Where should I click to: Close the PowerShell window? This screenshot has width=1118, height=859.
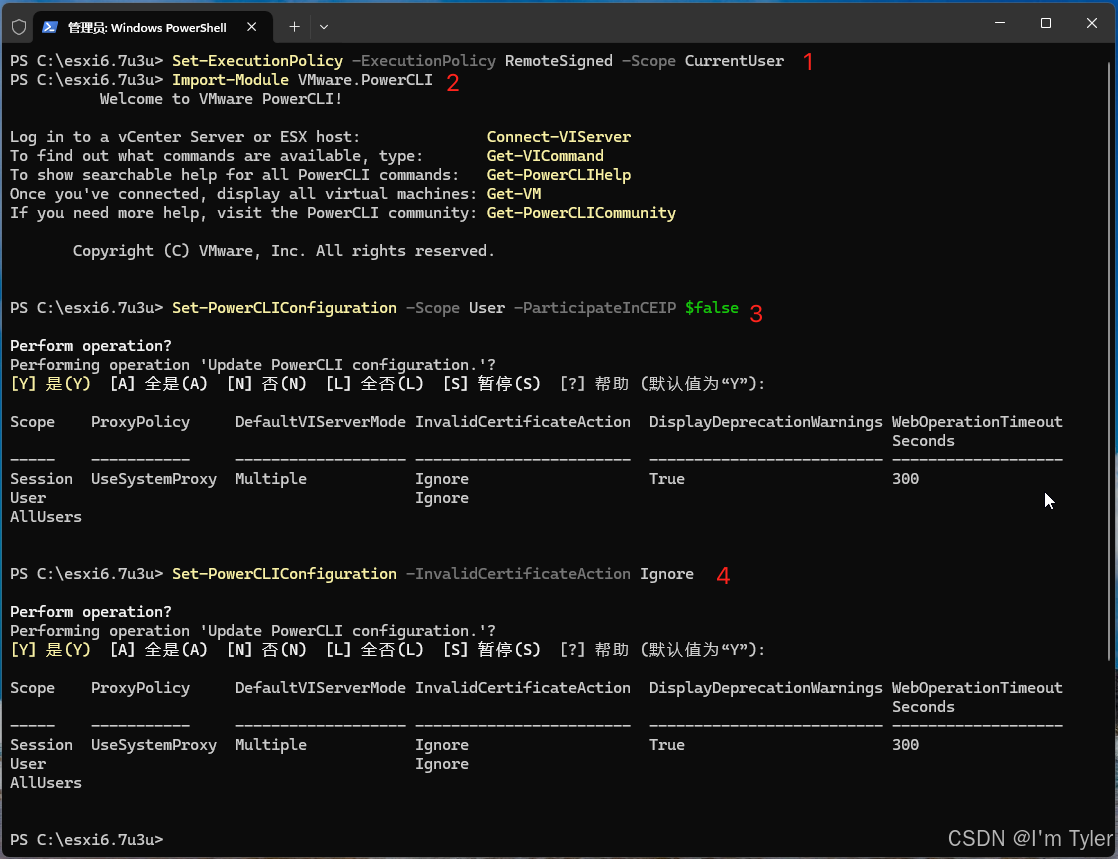point(1092,23)
